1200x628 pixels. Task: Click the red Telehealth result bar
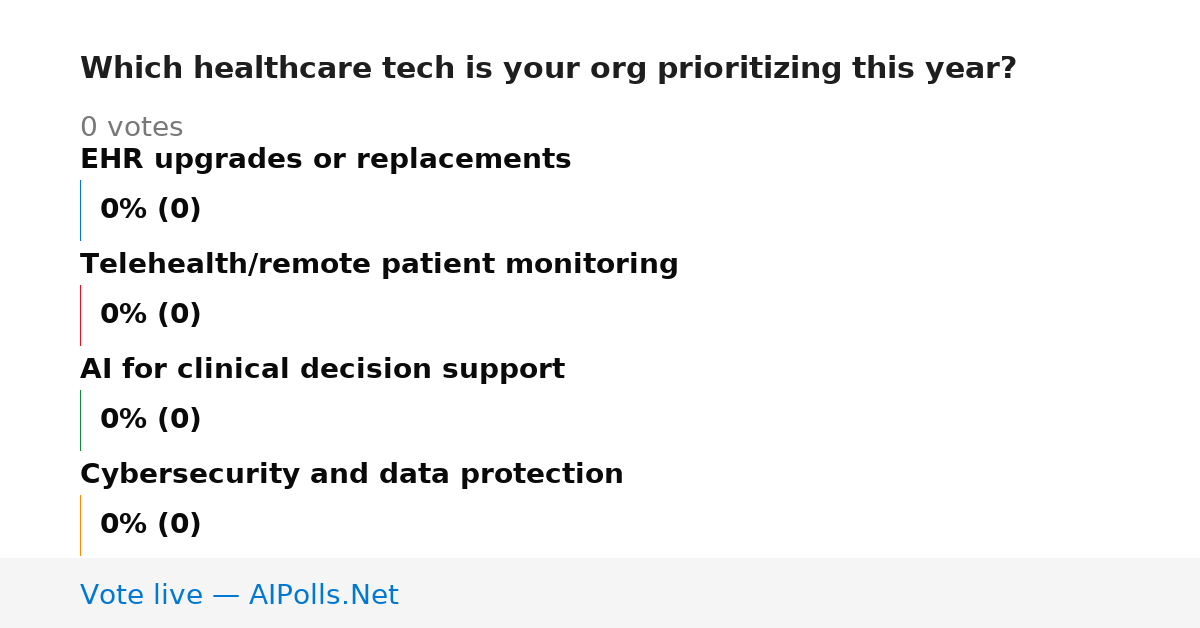click(80, 315)
